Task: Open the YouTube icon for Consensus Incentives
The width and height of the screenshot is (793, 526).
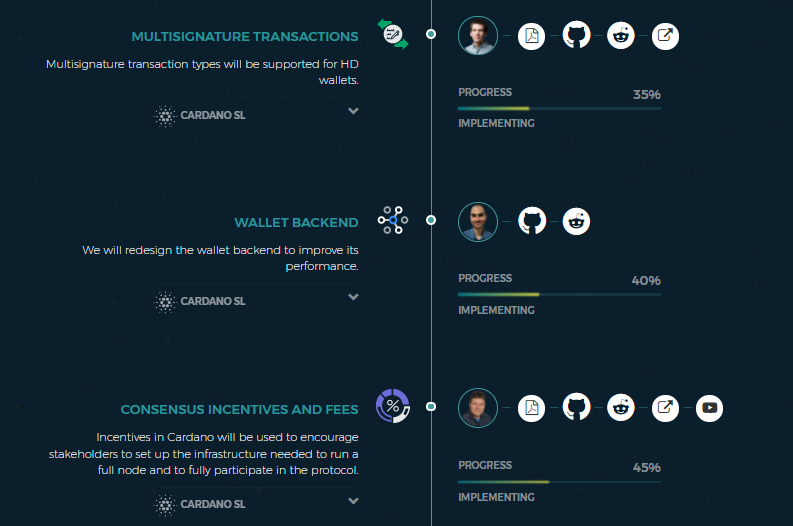Action: click(x=709, y=407)
